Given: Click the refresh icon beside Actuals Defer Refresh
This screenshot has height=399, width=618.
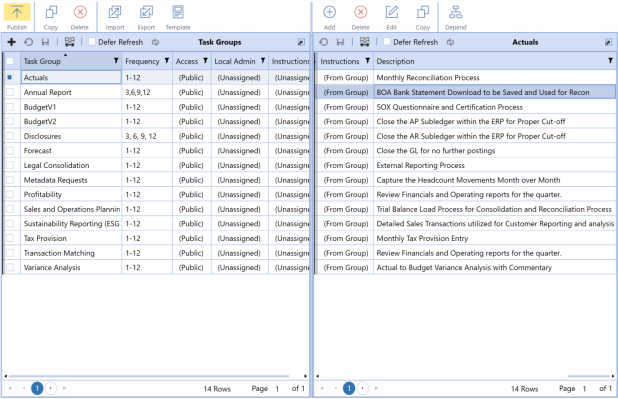Looking at the screenshot, I should (x=450, y=42).
